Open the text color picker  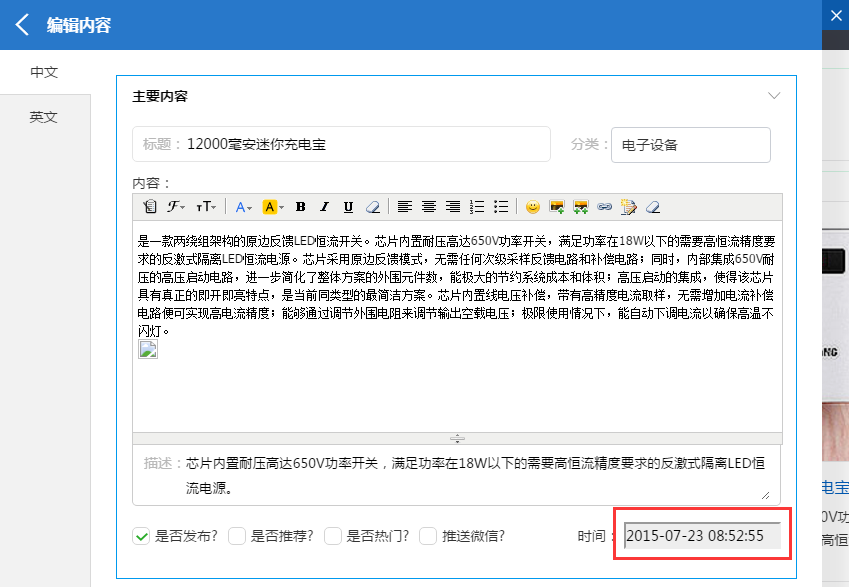[243, 206]
